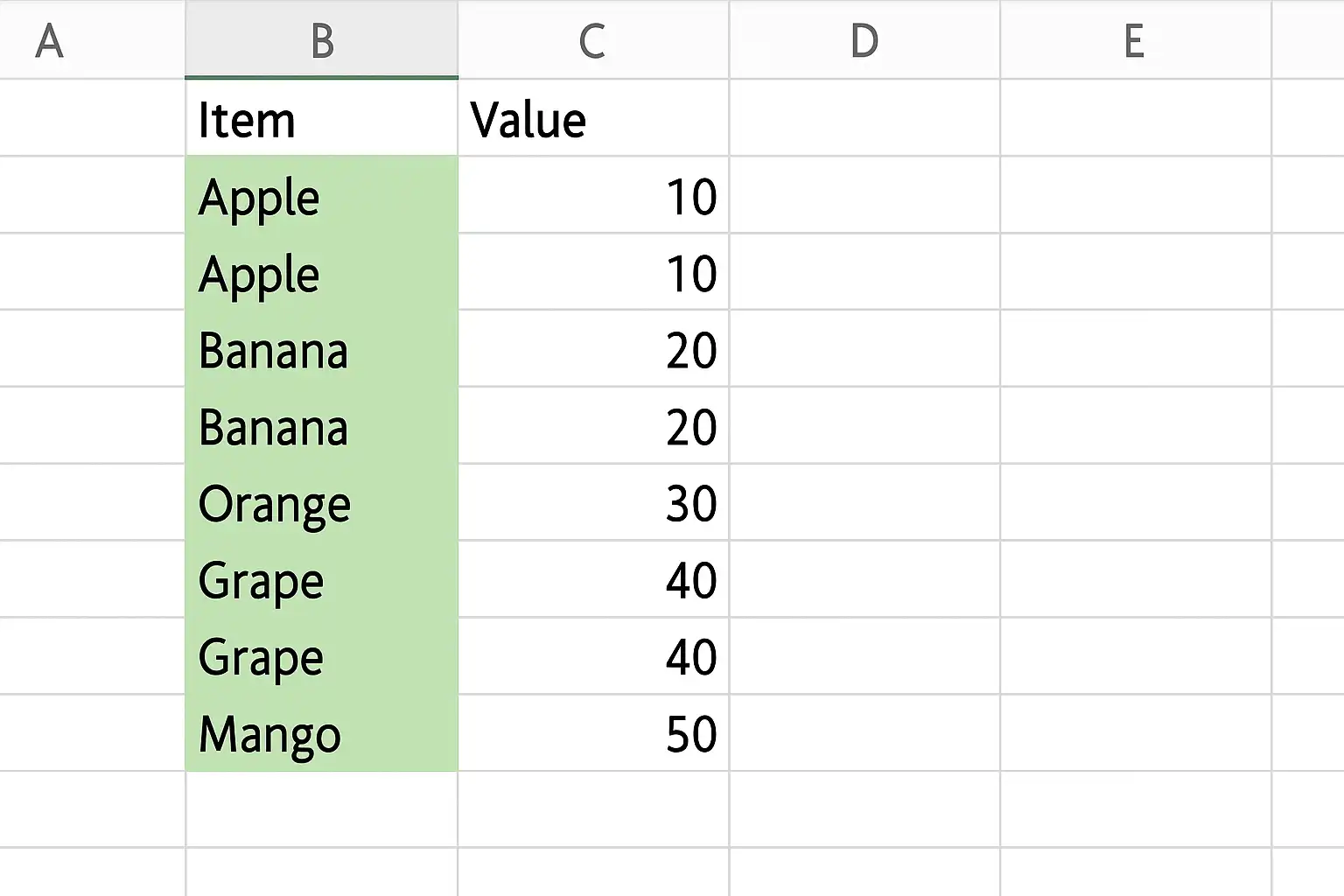Select the first Banana cell
Viewport: 1344px width, 896px height.
(x=321, y=348)
